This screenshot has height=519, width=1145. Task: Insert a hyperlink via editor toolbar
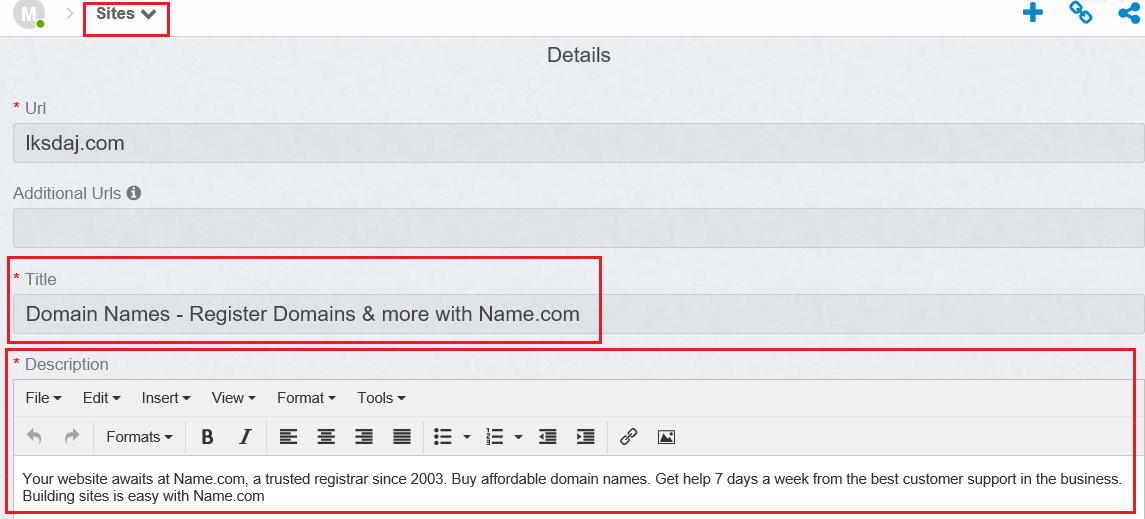pyautogui.click(x=628, y=437)
